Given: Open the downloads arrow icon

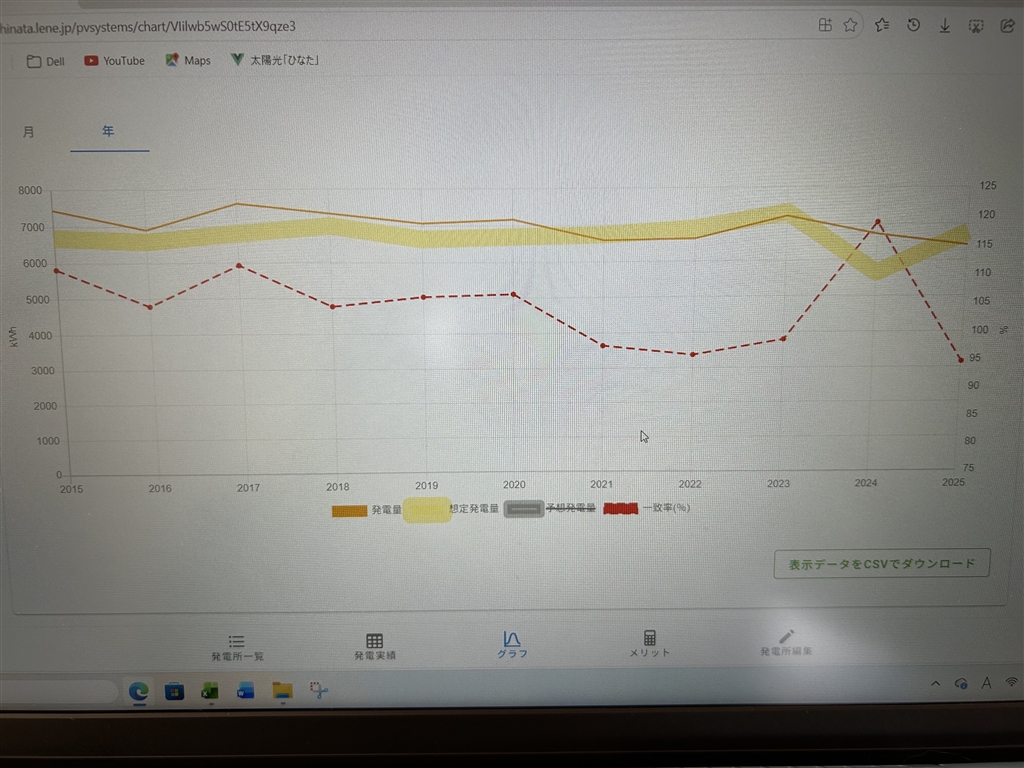Looking at the screenshot, I should point(944,25).
